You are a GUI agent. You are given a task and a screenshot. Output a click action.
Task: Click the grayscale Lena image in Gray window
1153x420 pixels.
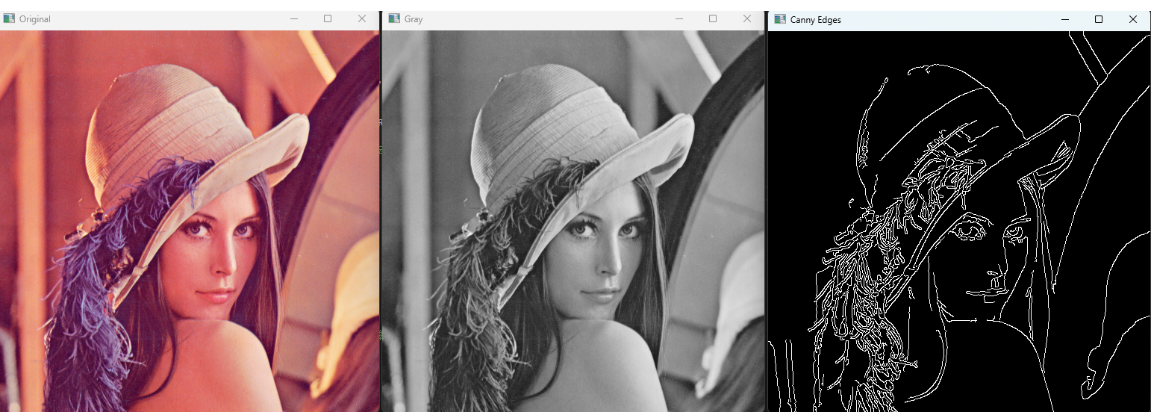573,221
